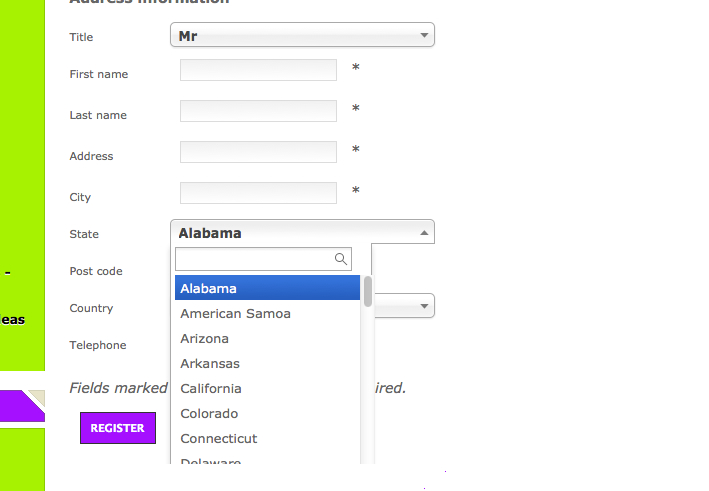This screenshot has width=709, height=491.
Task: Choose American Samoa from the list
Action: click(267, 313)
